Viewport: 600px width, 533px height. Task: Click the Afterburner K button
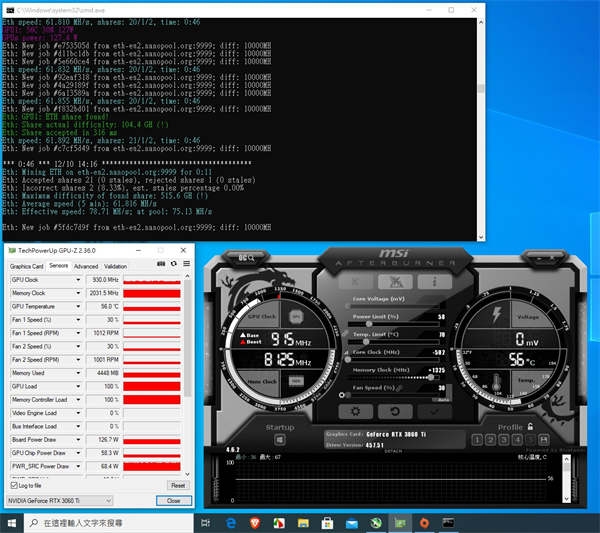pos(356,282)
